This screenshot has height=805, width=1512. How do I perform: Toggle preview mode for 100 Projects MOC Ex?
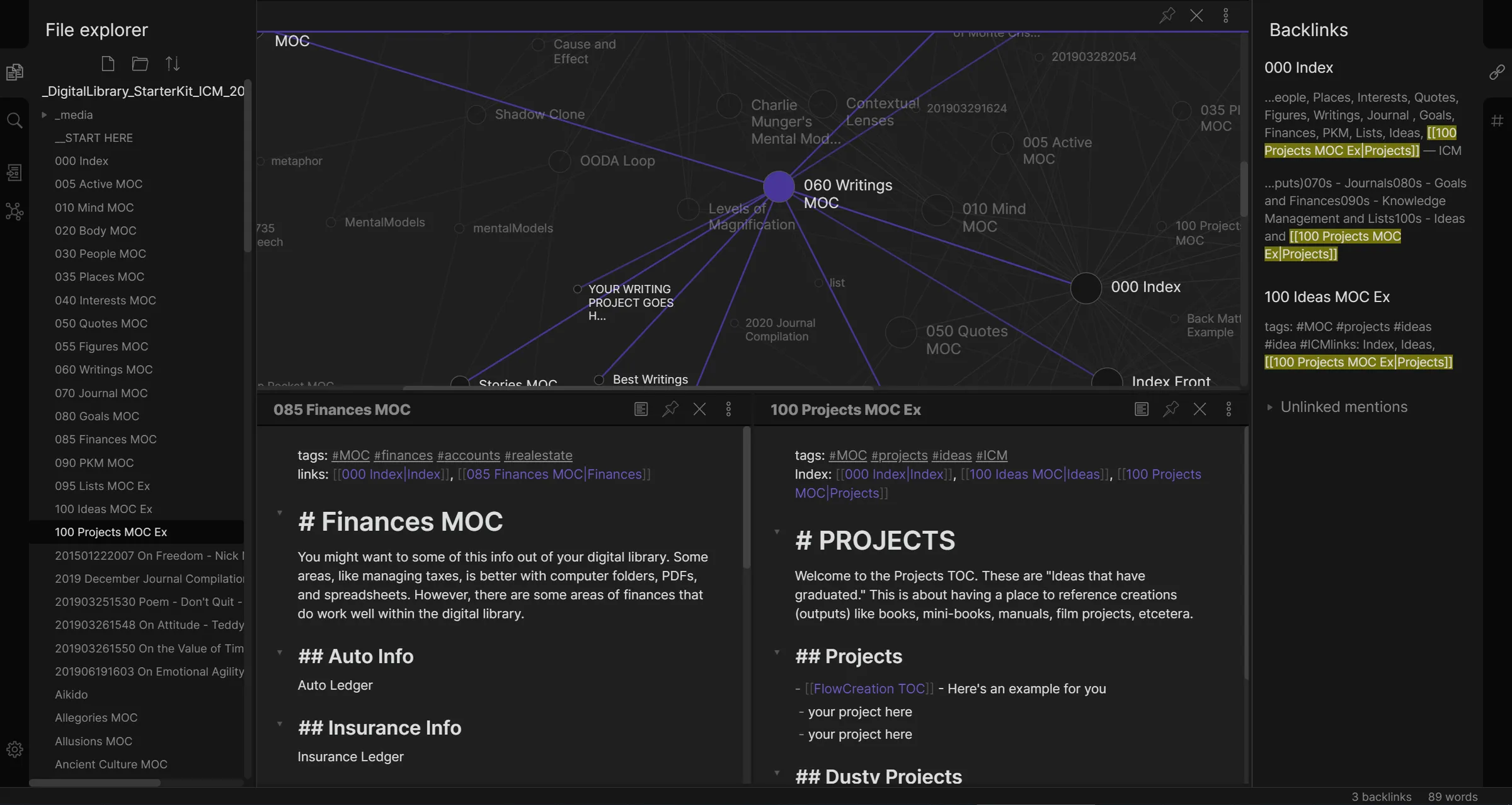tap(1141, 409)
